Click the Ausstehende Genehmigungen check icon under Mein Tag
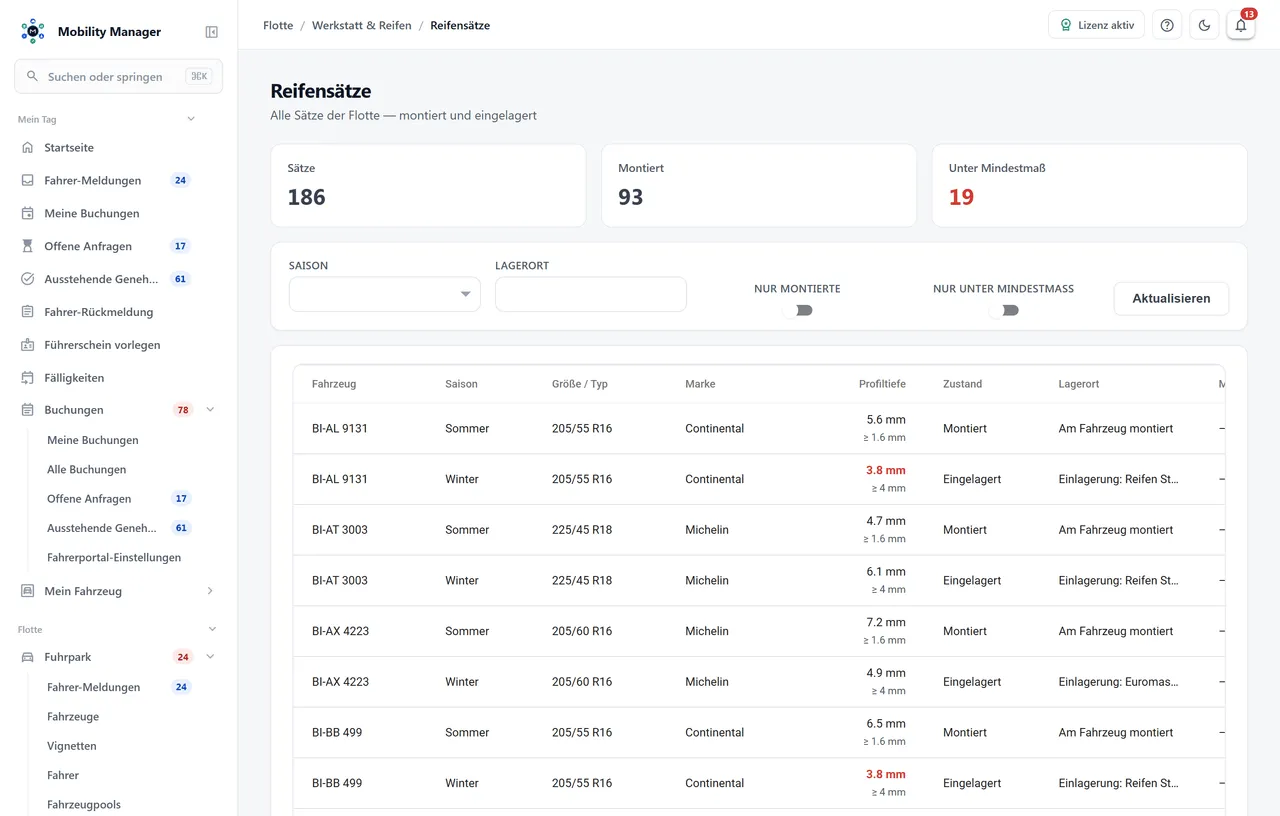The image size is (1280, 816). (28, 279)
